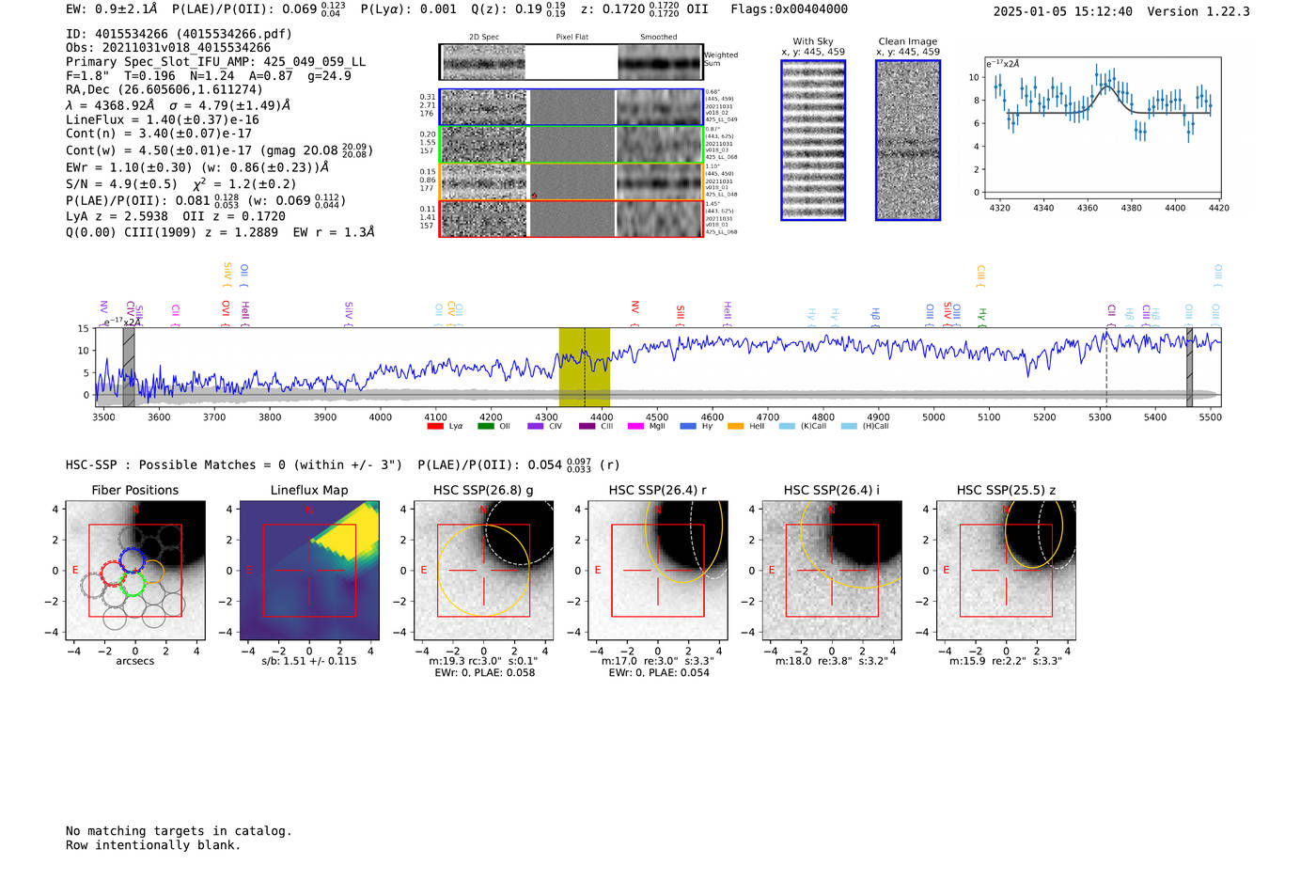The image size is (1316, 896).
Task: Open the HSC SSP(26.4) r image
Action: (x=658, y=571)
